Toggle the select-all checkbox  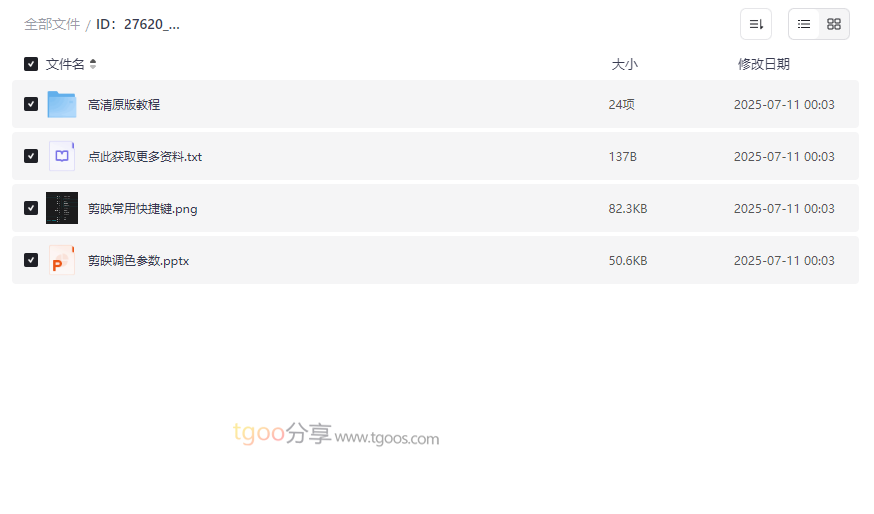tap(31, 64)
